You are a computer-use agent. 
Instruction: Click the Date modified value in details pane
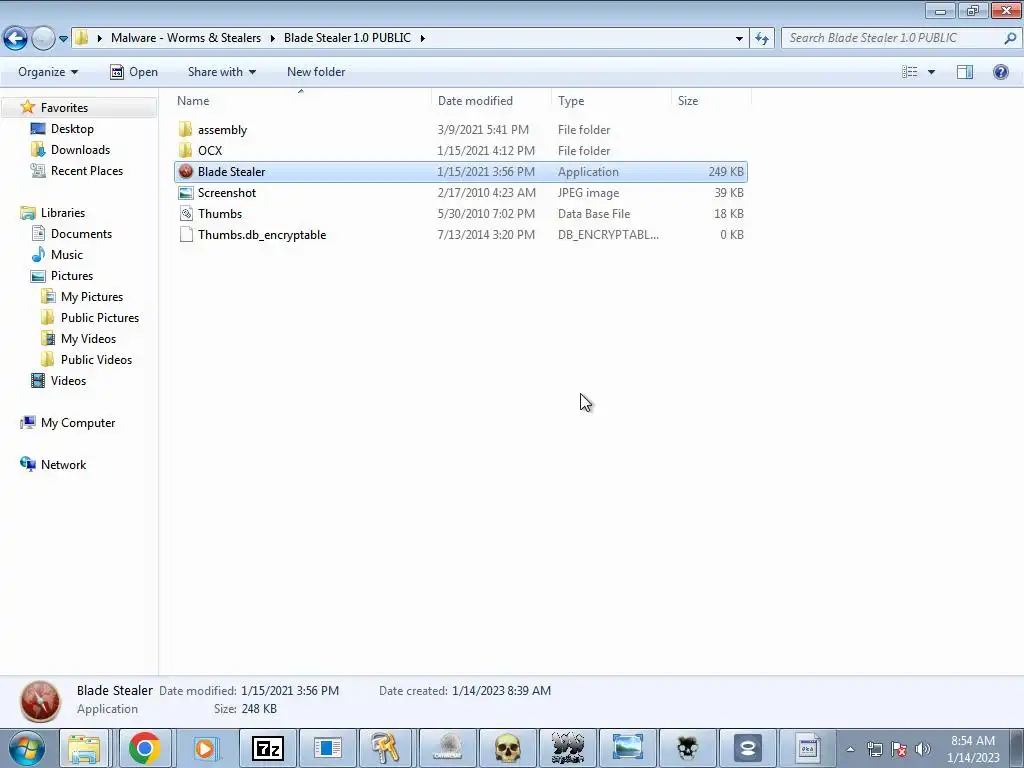point(290,690)
